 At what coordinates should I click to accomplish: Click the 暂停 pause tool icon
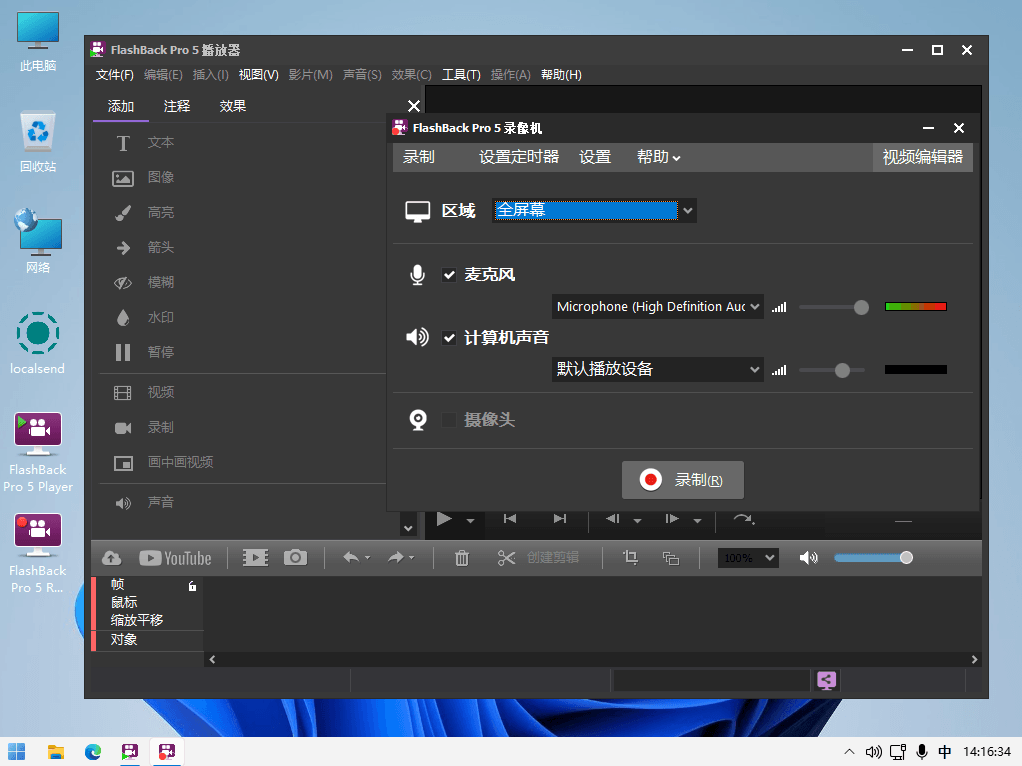pos(123,353)
